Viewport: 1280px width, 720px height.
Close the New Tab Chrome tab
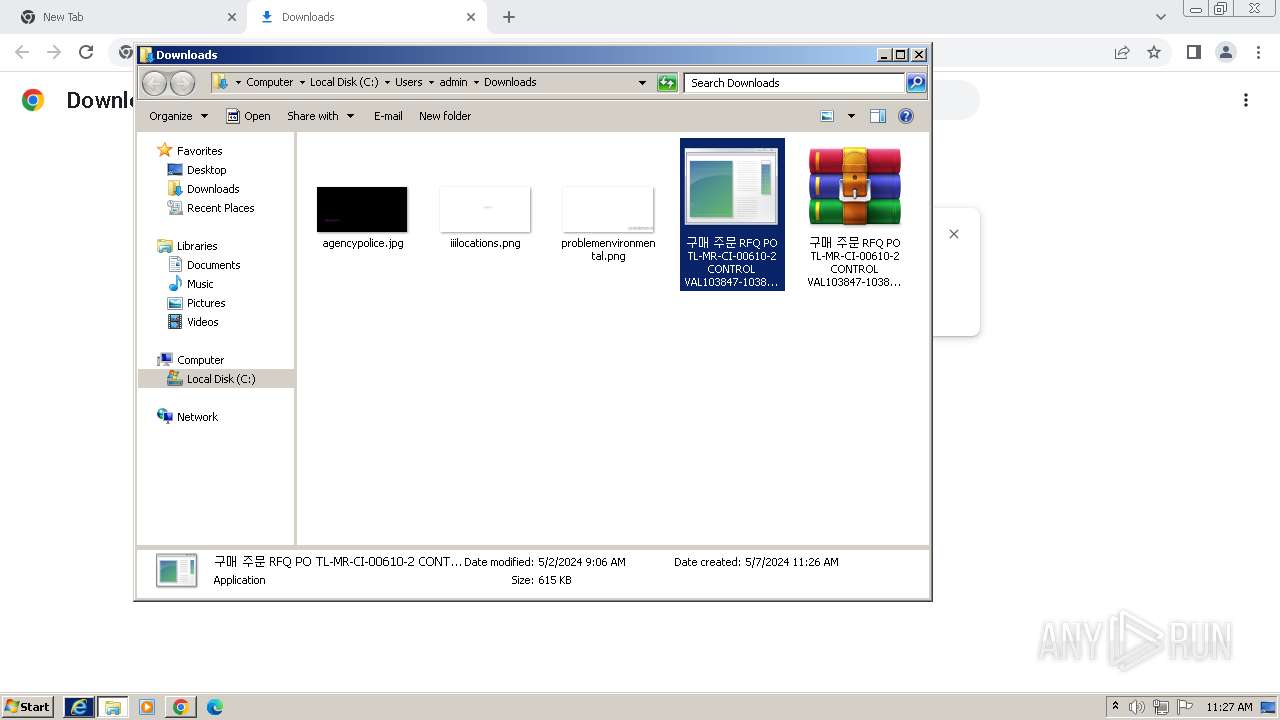click(232, 17)
